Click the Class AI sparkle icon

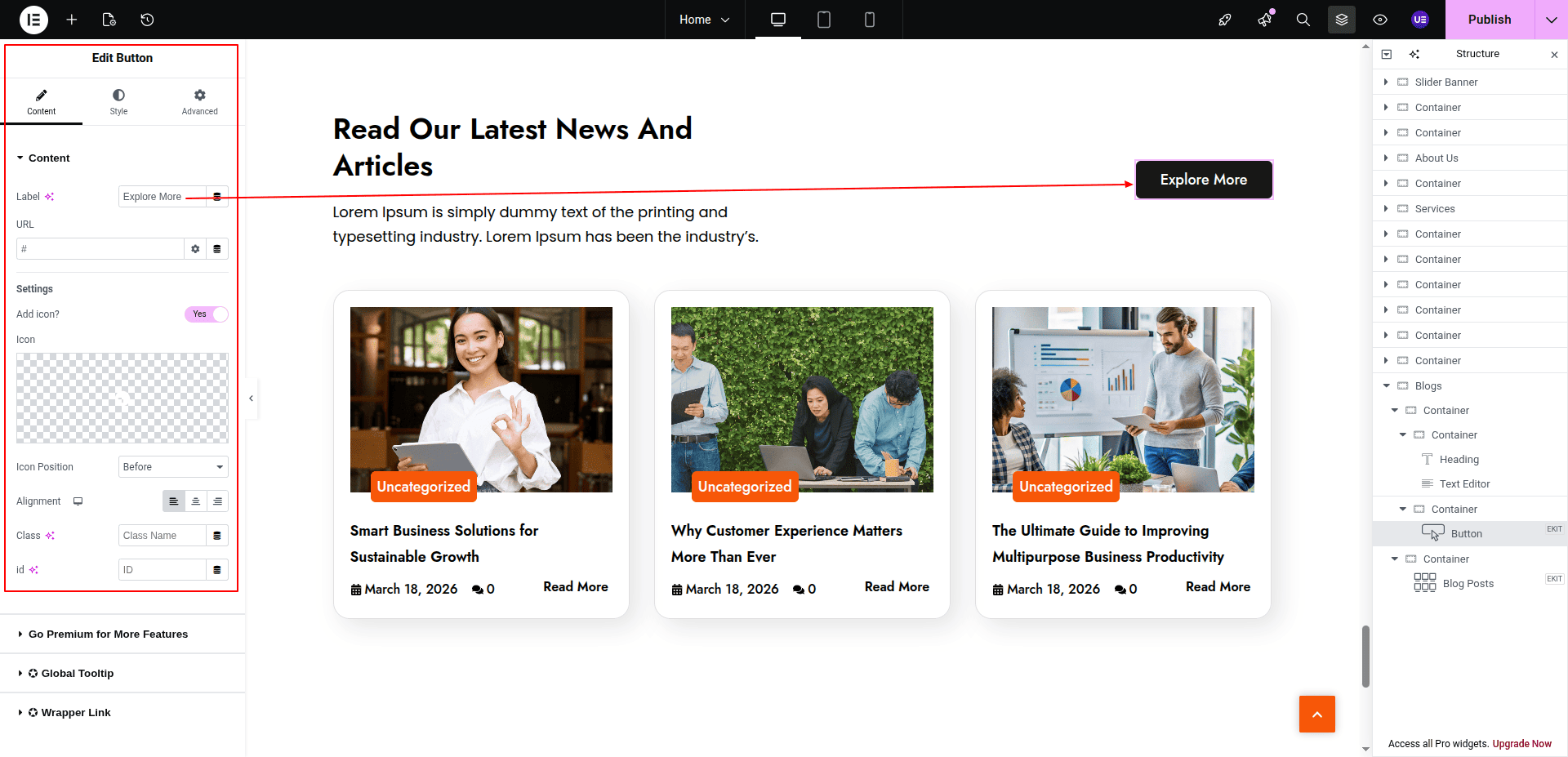pos(50,536)
